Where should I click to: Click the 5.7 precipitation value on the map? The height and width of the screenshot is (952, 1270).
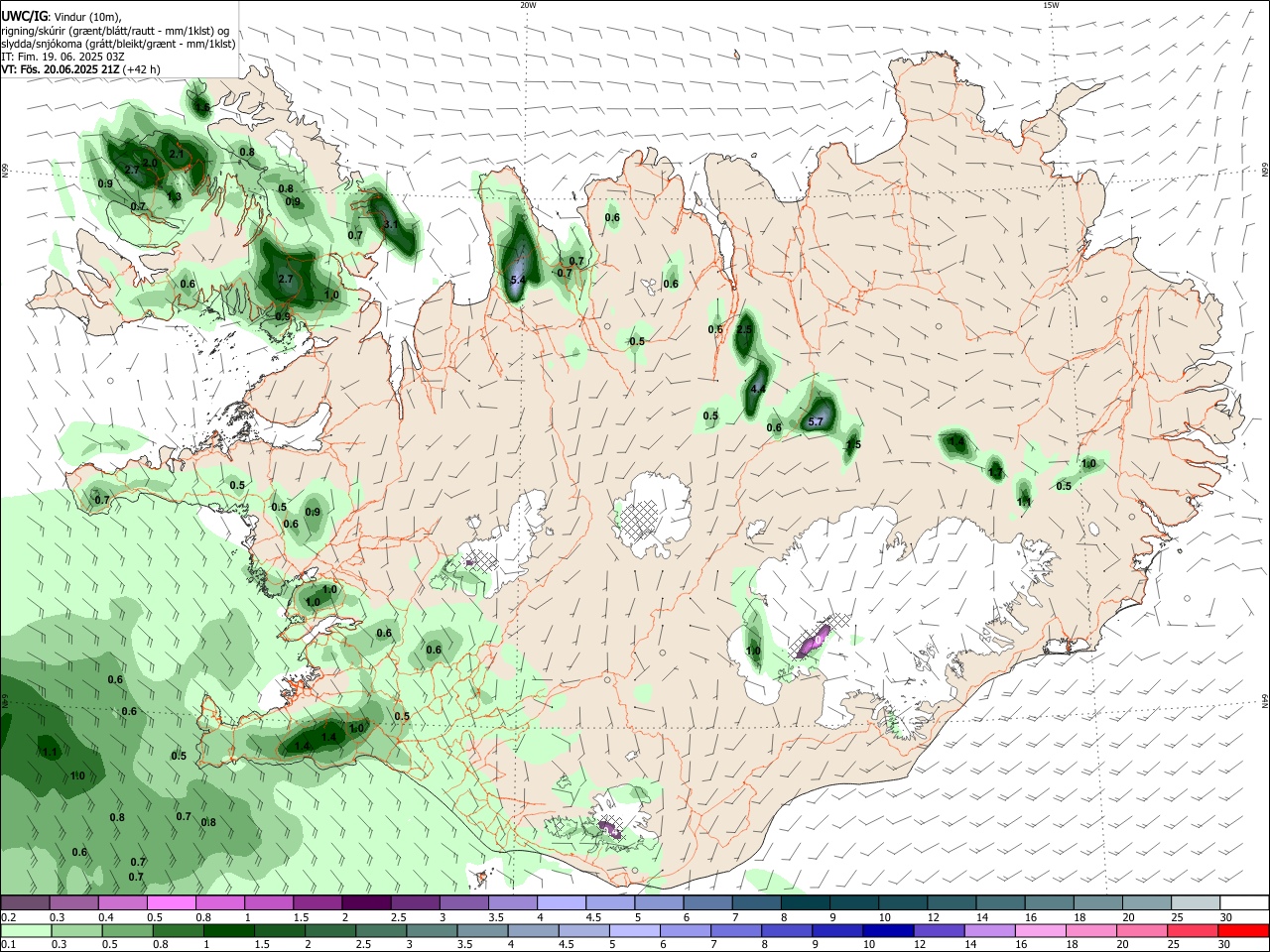coord(817,421)
